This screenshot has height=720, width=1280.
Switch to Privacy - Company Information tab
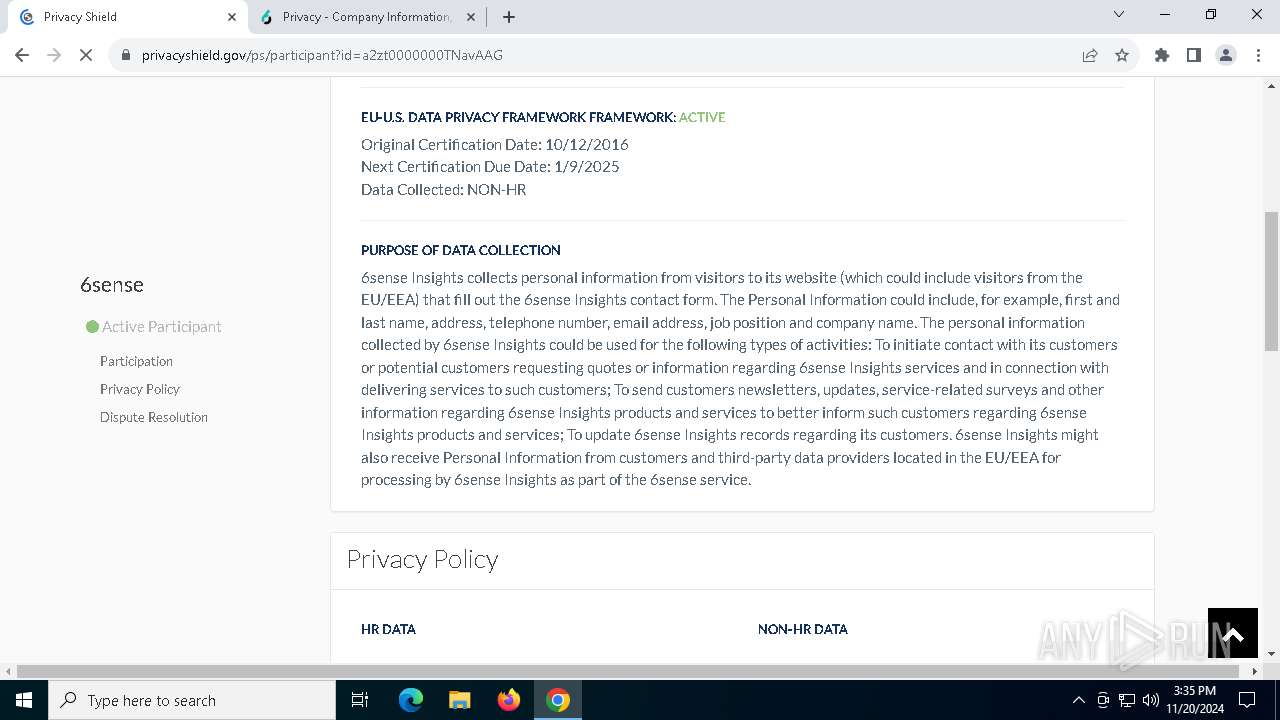coord(366,17)
